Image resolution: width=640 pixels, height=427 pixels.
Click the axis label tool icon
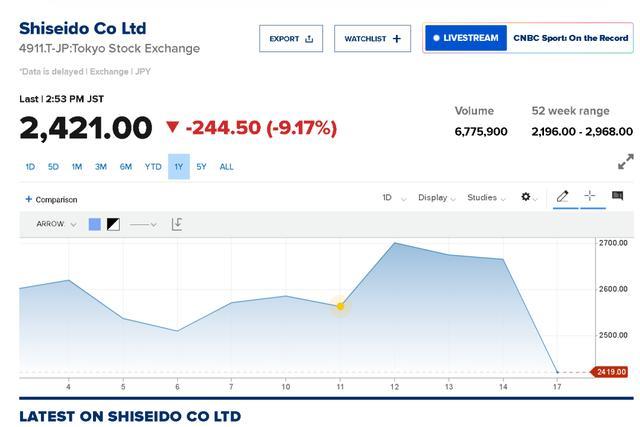tap(177, 224)
